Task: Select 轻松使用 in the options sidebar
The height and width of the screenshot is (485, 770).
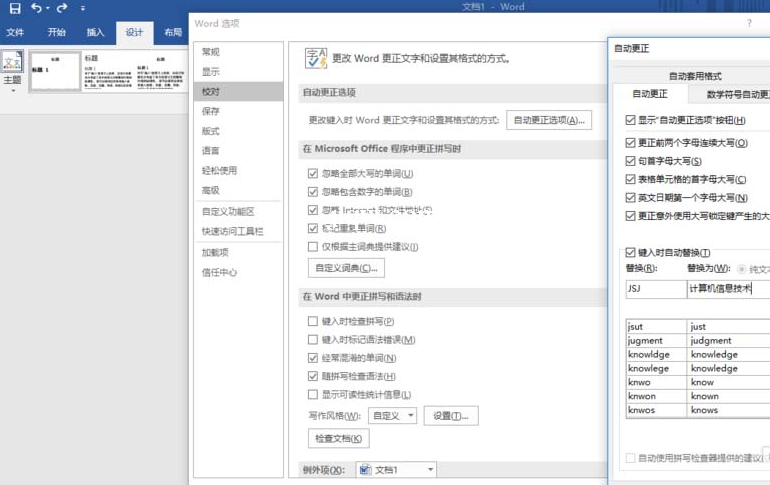Action: [238, 170]
